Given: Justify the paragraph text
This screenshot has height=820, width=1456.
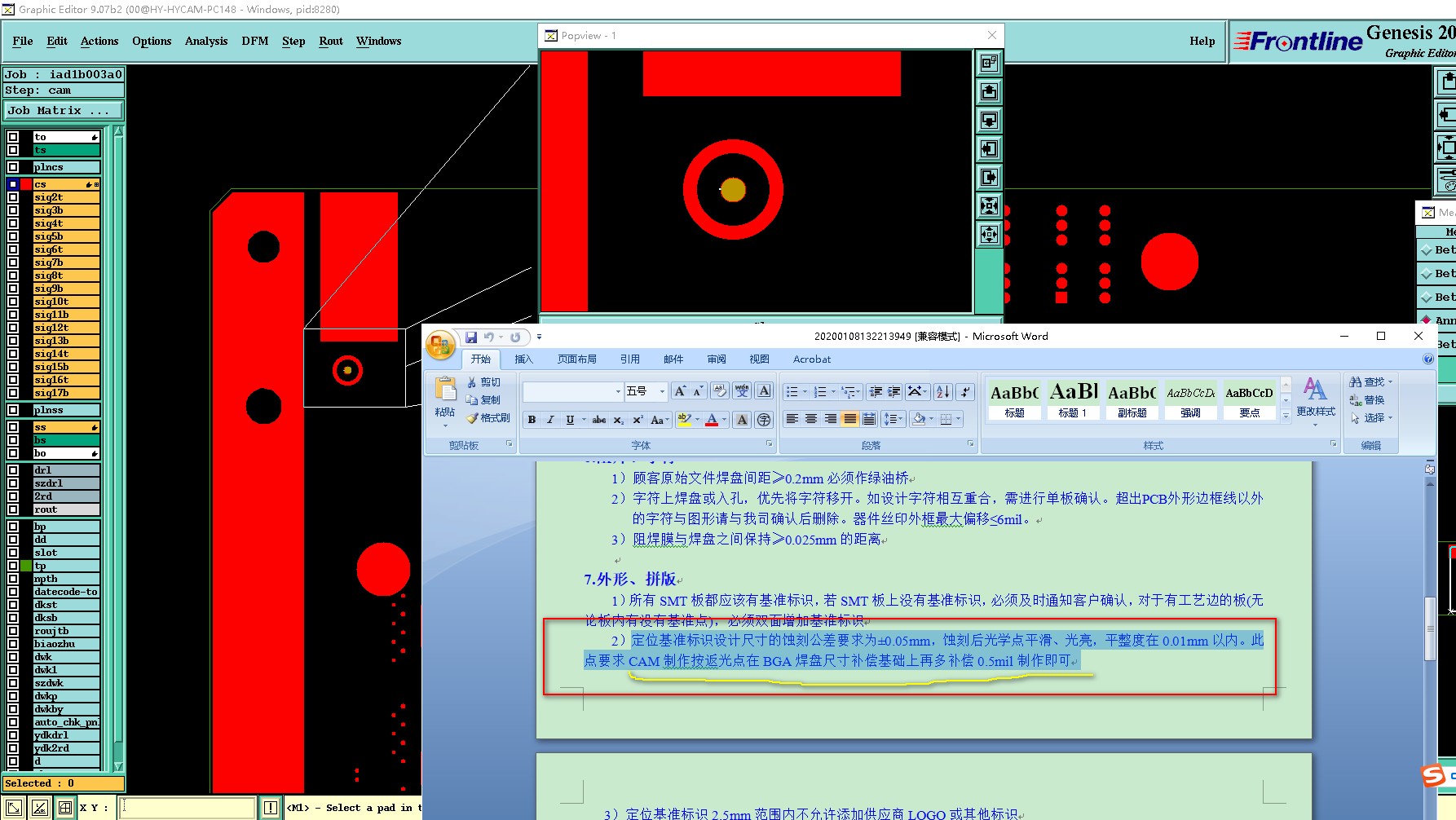Looking at the screenshot, I should click(x=850, y=419).
